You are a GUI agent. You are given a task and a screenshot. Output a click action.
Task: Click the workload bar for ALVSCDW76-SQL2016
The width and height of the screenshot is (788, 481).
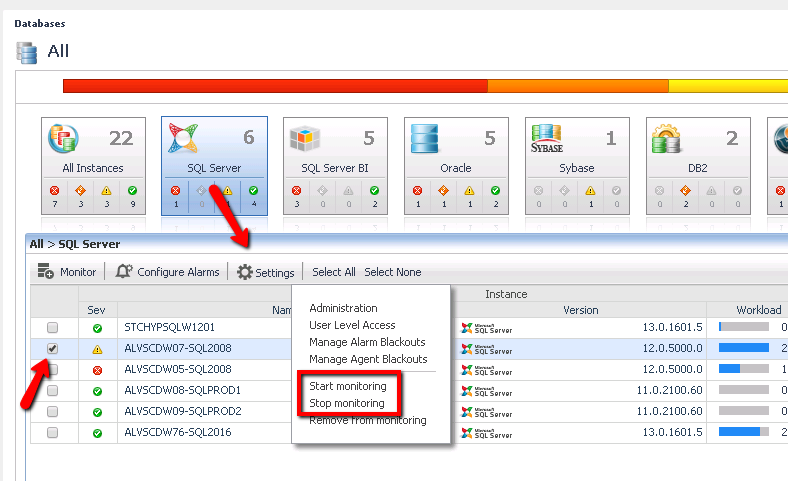tap(744, 432)
